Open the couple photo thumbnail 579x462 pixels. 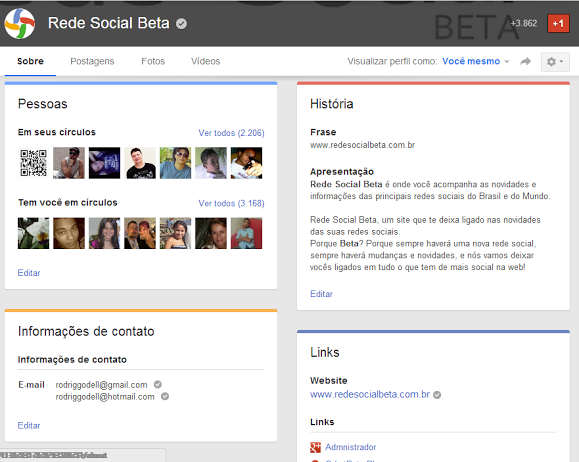[140, 233]
